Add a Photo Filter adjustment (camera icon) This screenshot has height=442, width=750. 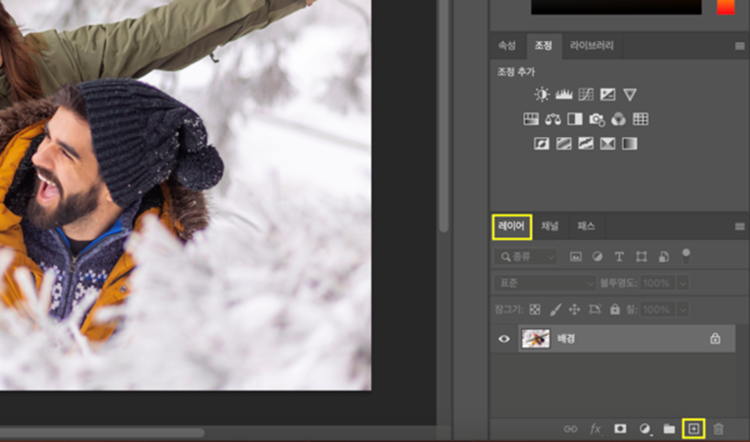tap(597, 119)
